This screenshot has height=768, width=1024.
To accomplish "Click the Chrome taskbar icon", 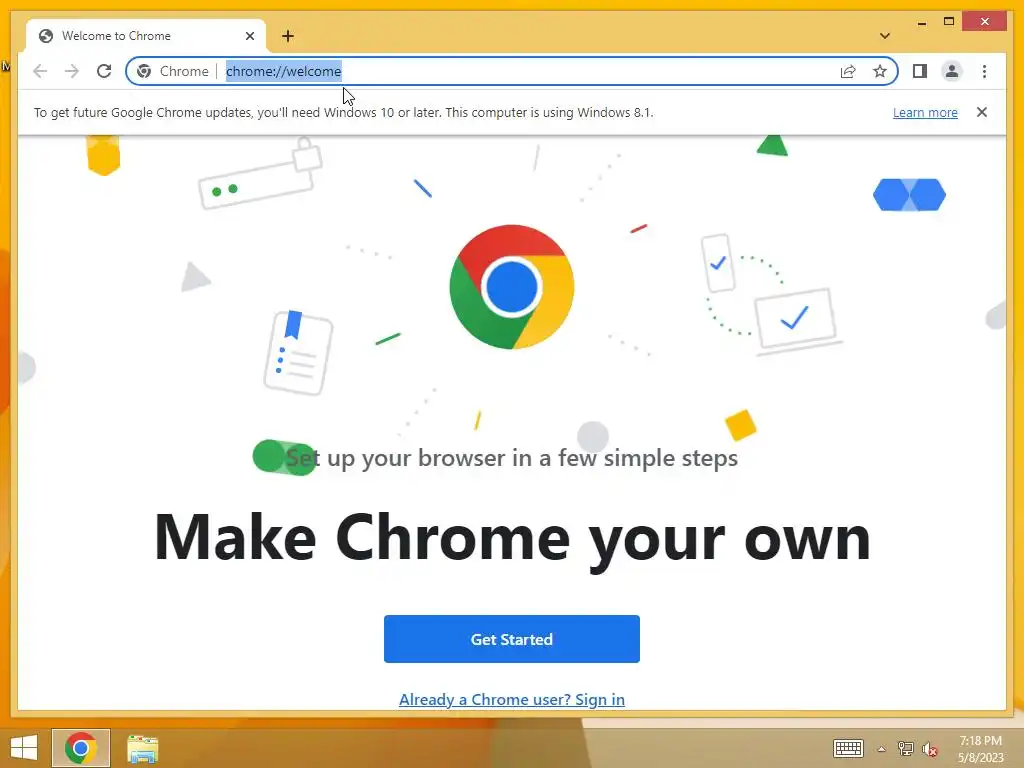I will [81, 748].
